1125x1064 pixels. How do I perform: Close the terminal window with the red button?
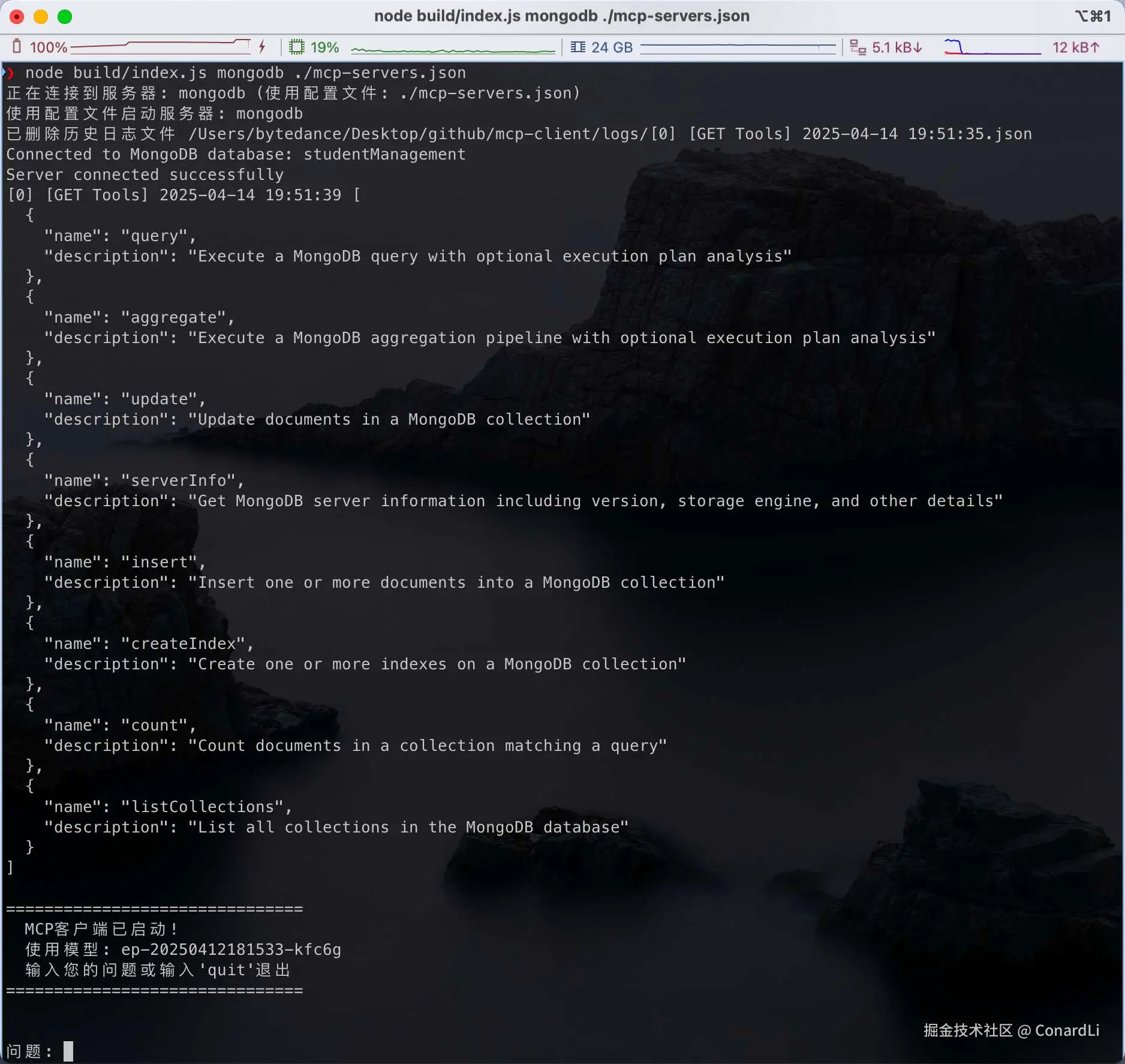point(17,17)
